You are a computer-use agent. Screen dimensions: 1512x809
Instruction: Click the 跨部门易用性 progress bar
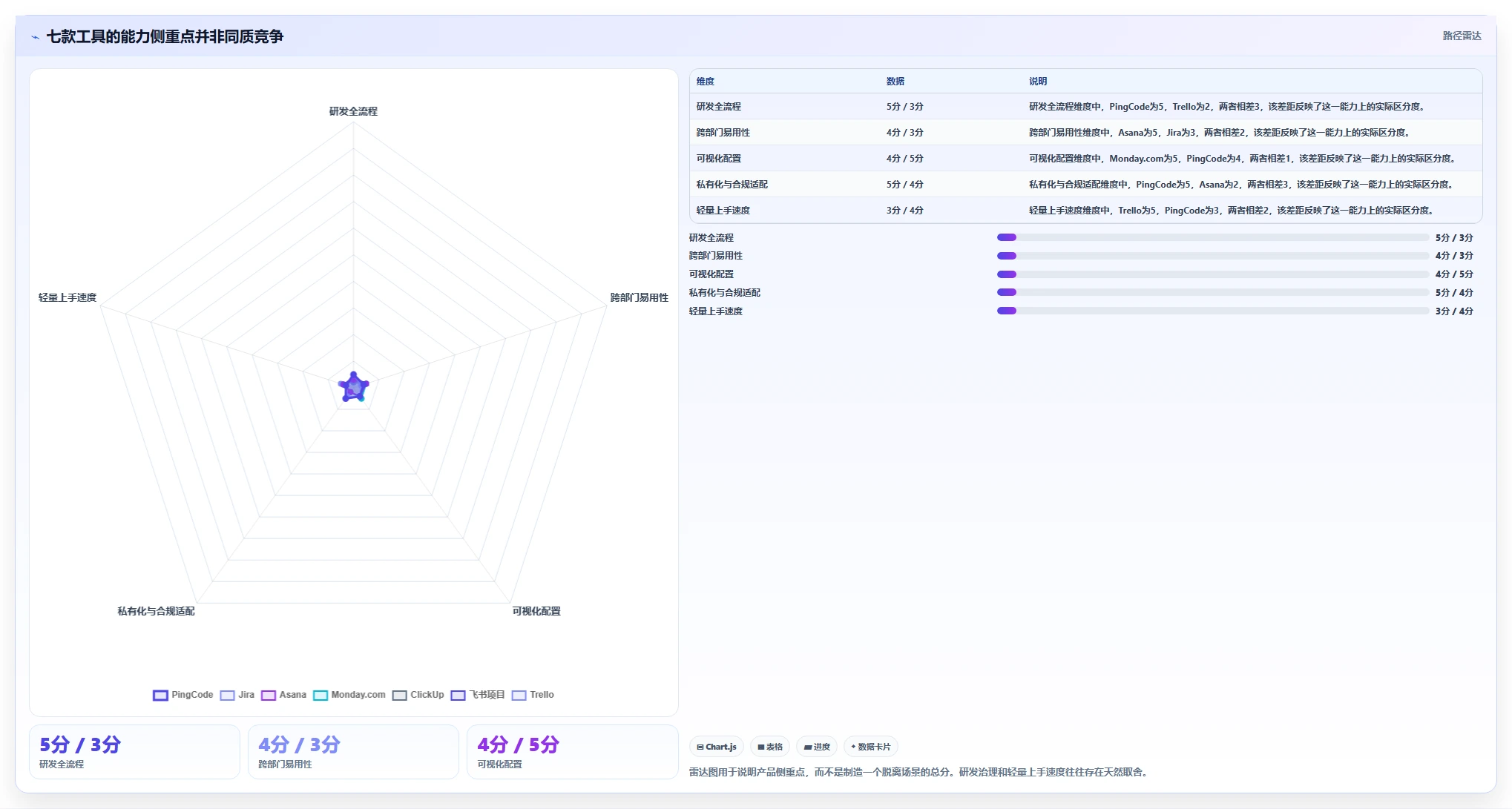pyautogui.click(x=1213, y=256)
